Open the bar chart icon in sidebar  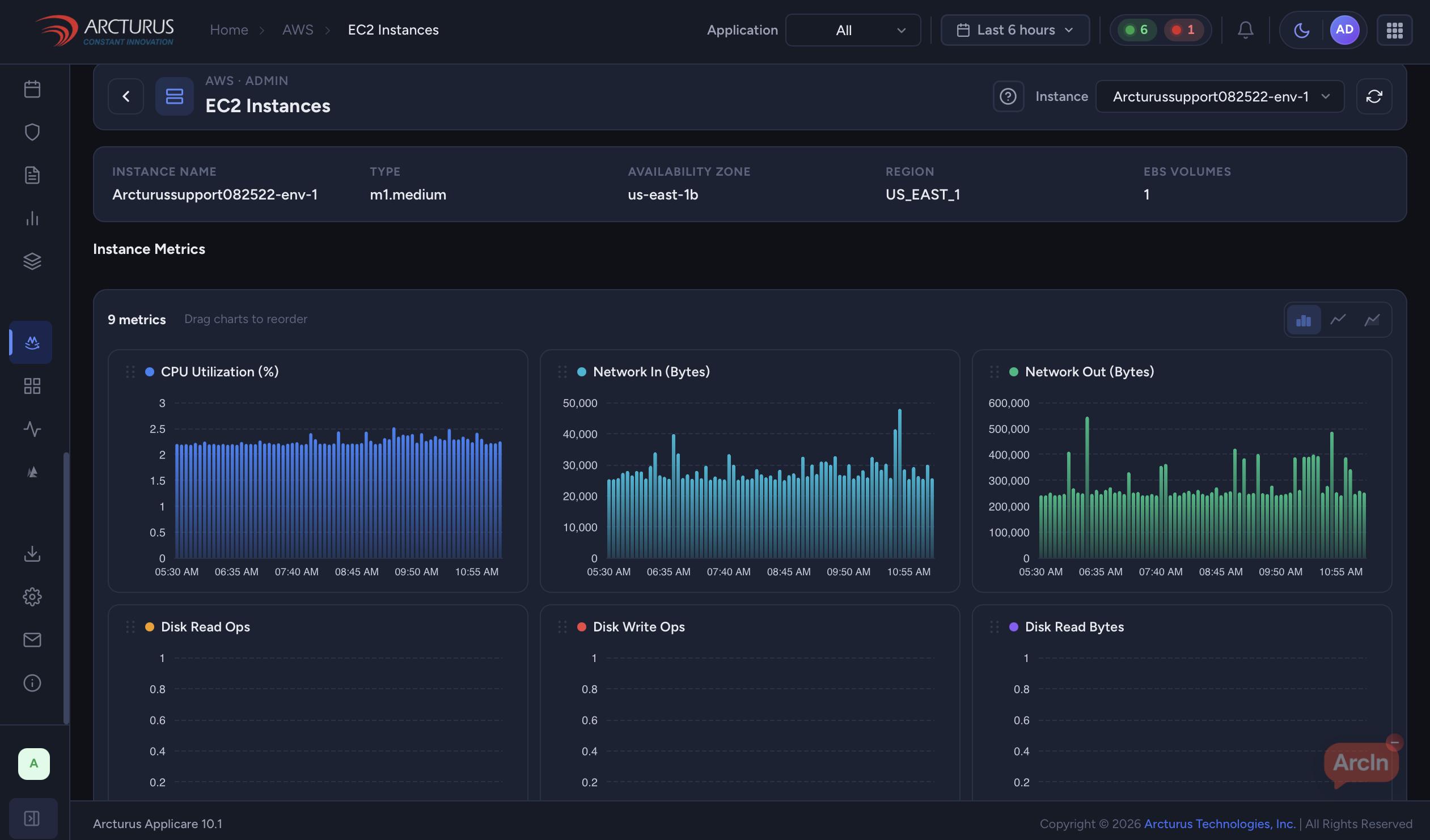click(x=32, y=218)
